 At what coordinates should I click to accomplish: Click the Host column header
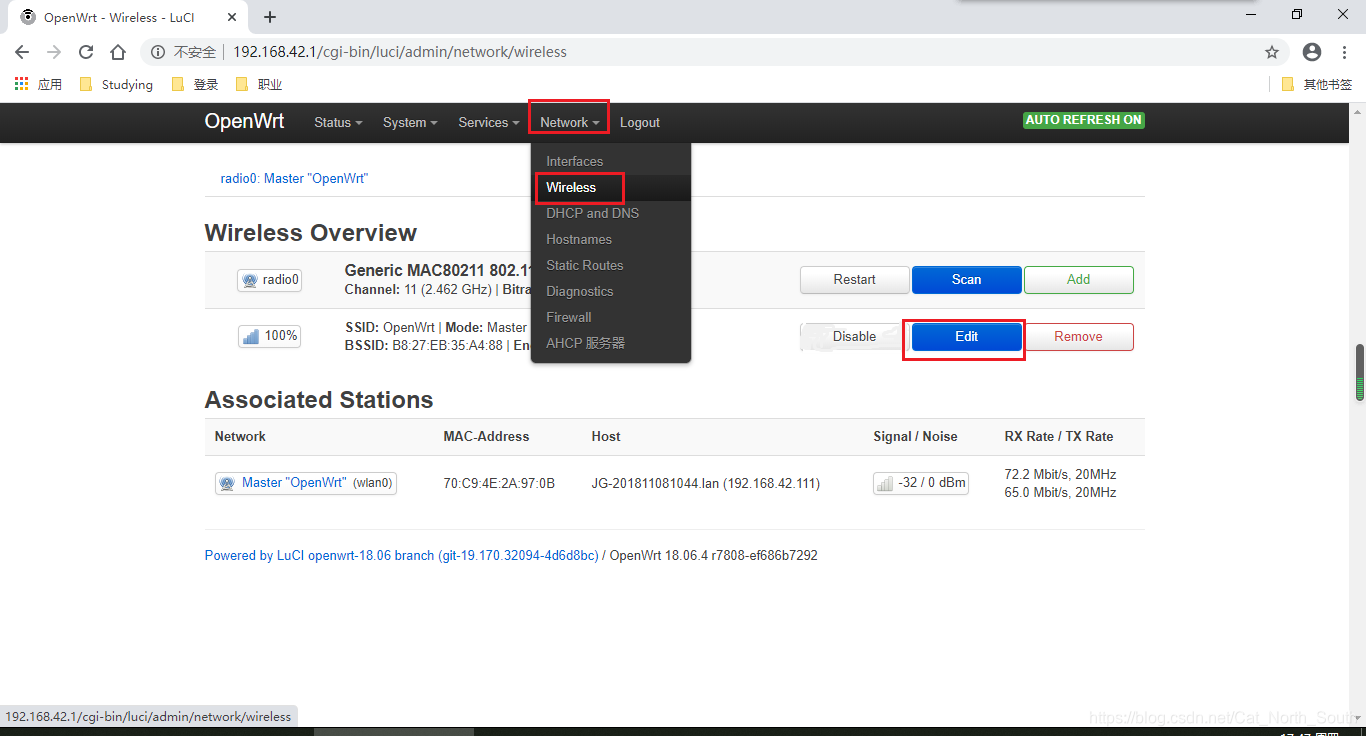pyautogui.click(x=606, y=437)
